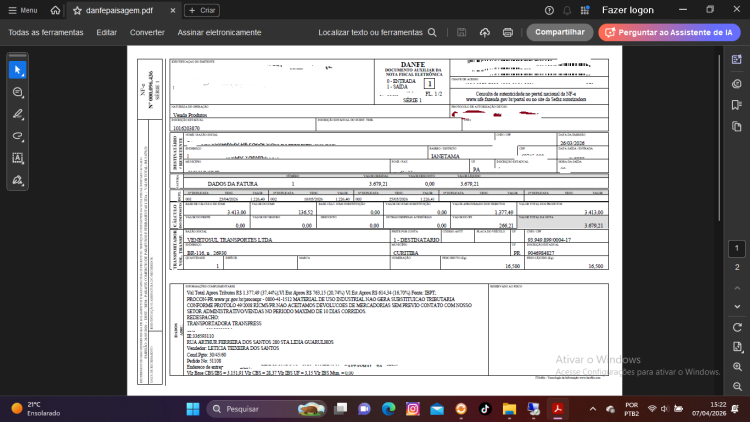Zoom out with magnifier minus
Viewport: 750px width, 422px height.
point(737,387)
